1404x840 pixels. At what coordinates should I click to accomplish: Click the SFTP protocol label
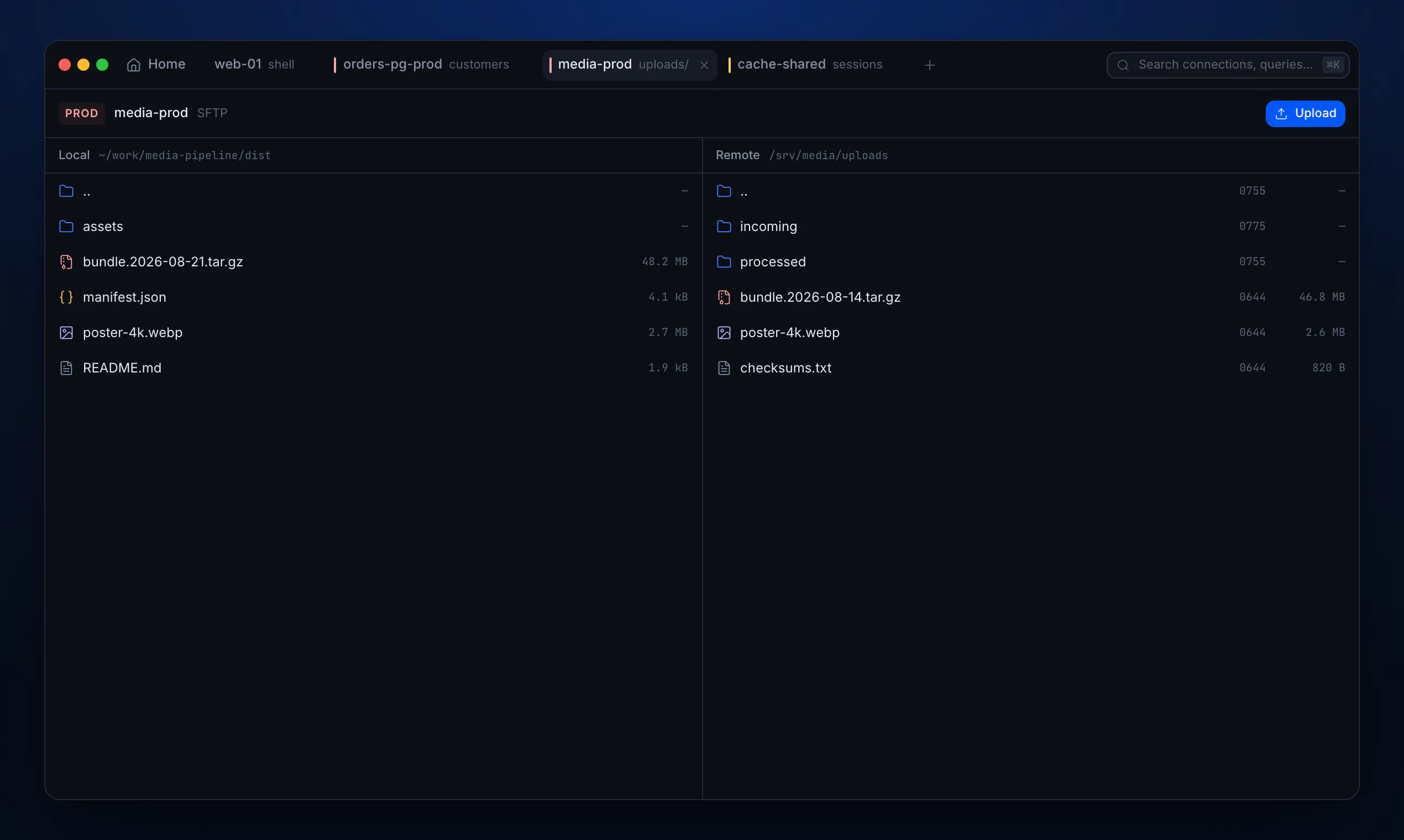(212, 113)
